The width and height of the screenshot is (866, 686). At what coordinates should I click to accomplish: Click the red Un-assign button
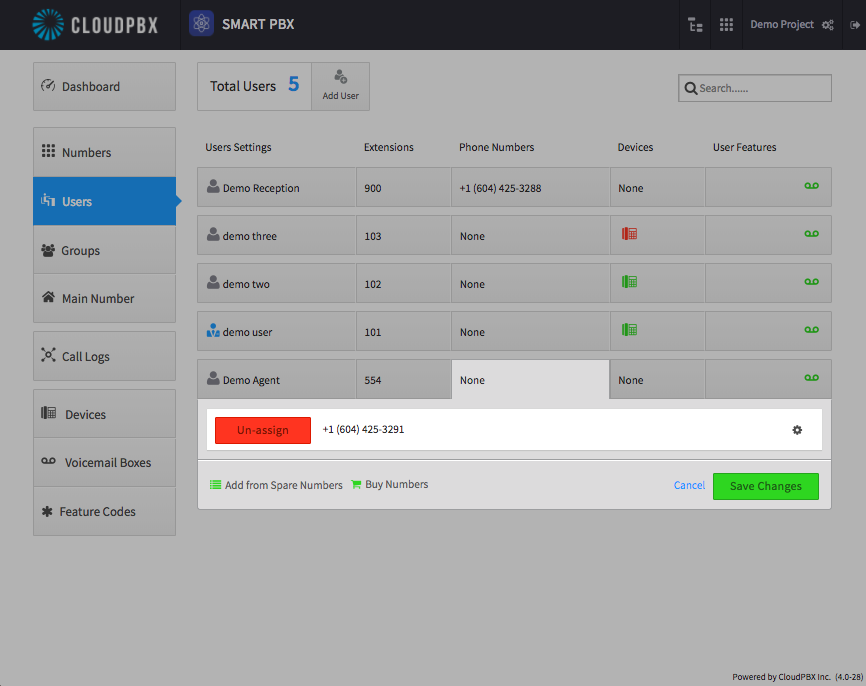(263, 430)
